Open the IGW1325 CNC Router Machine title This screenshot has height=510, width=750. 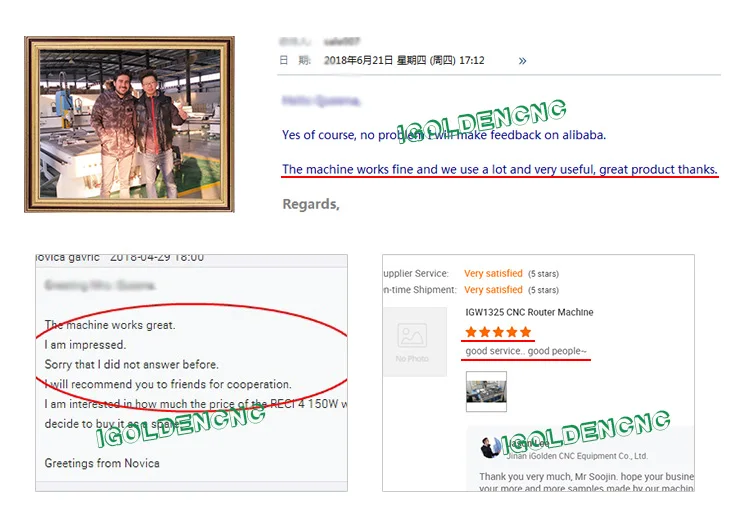pos(529,312)
